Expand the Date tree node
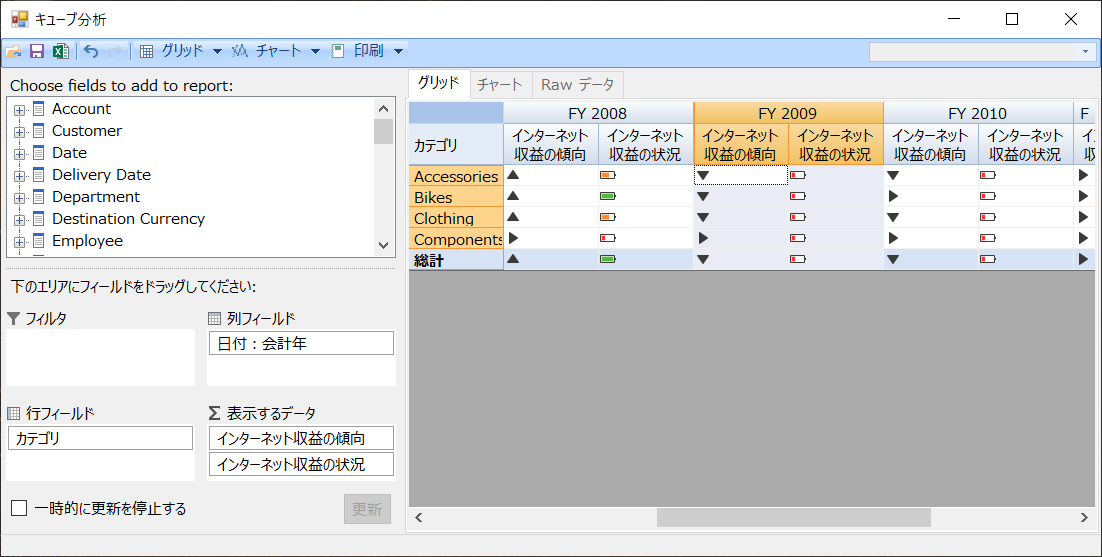The height and width of the screenshot is (557, 1102). (19, 154)
